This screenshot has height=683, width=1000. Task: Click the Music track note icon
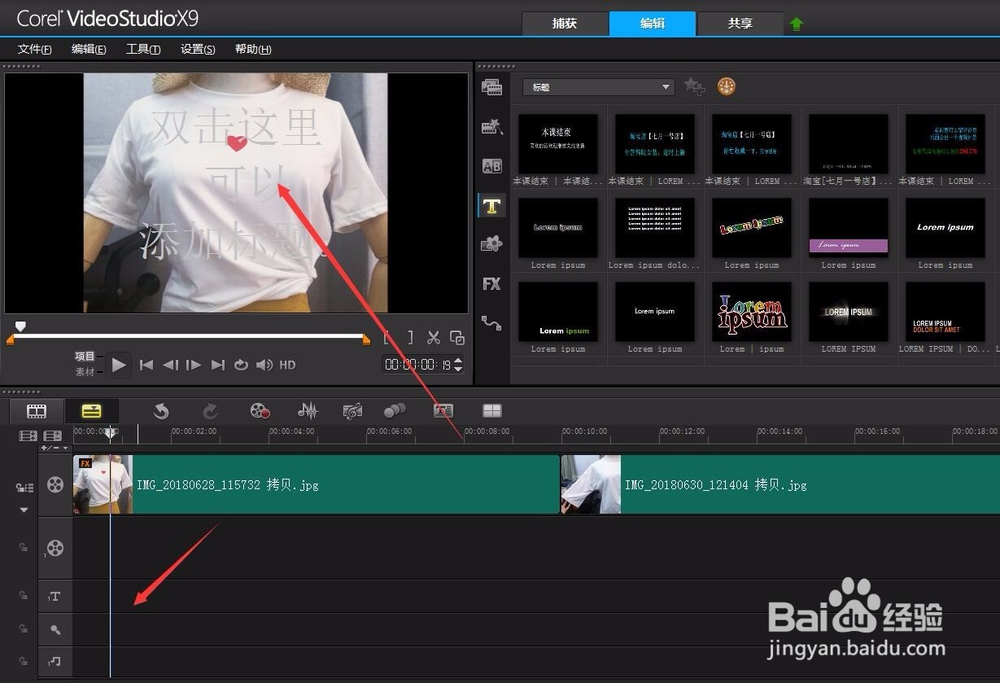[x=55, y=661]
